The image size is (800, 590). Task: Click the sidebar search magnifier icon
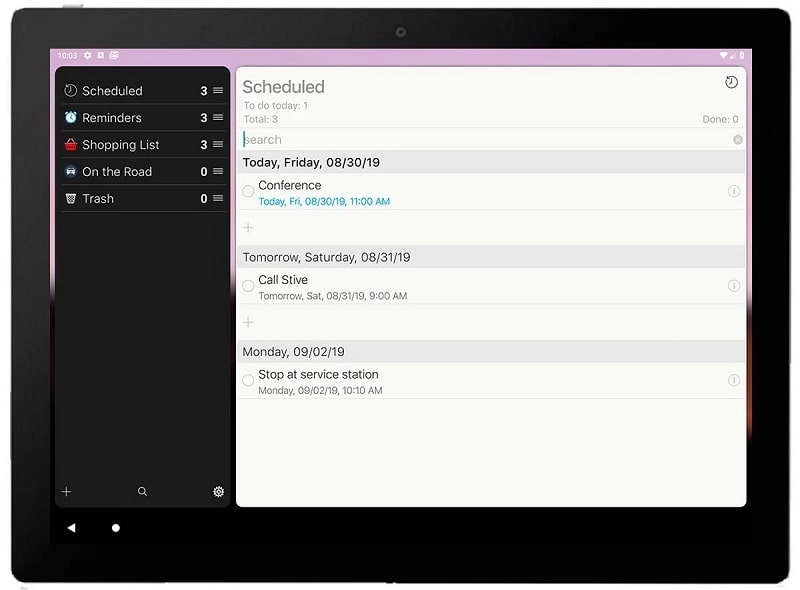[x=142, y=492]
